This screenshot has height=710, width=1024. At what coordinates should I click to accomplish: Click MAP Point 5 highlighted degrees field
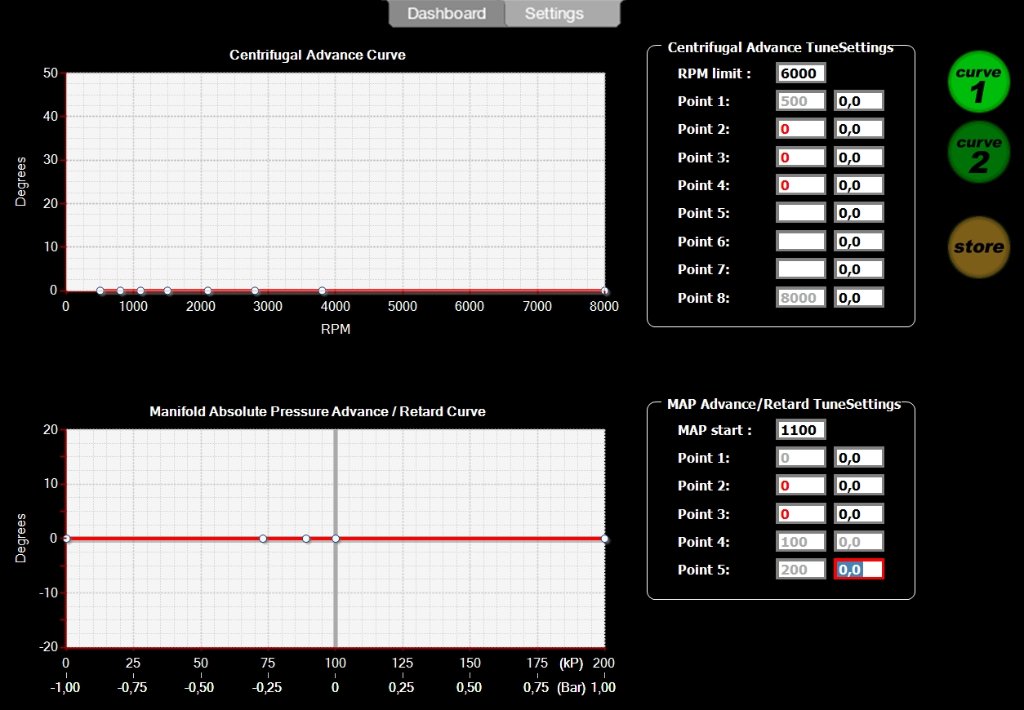(x=859, y=569)
